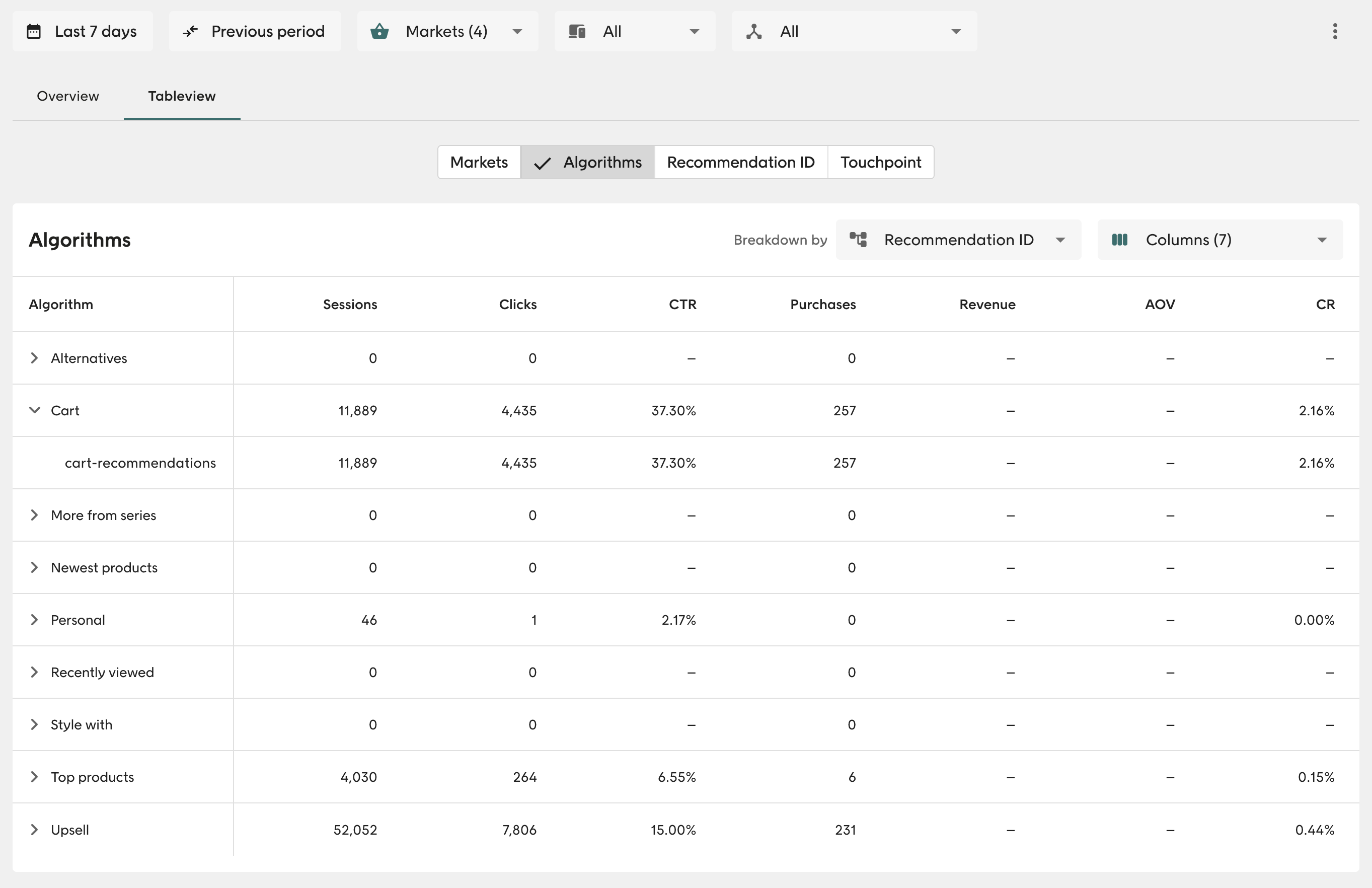Click the calendar icon beside Last 7 days
This screenshot has height=888, width=1372.
coord(34,31)
